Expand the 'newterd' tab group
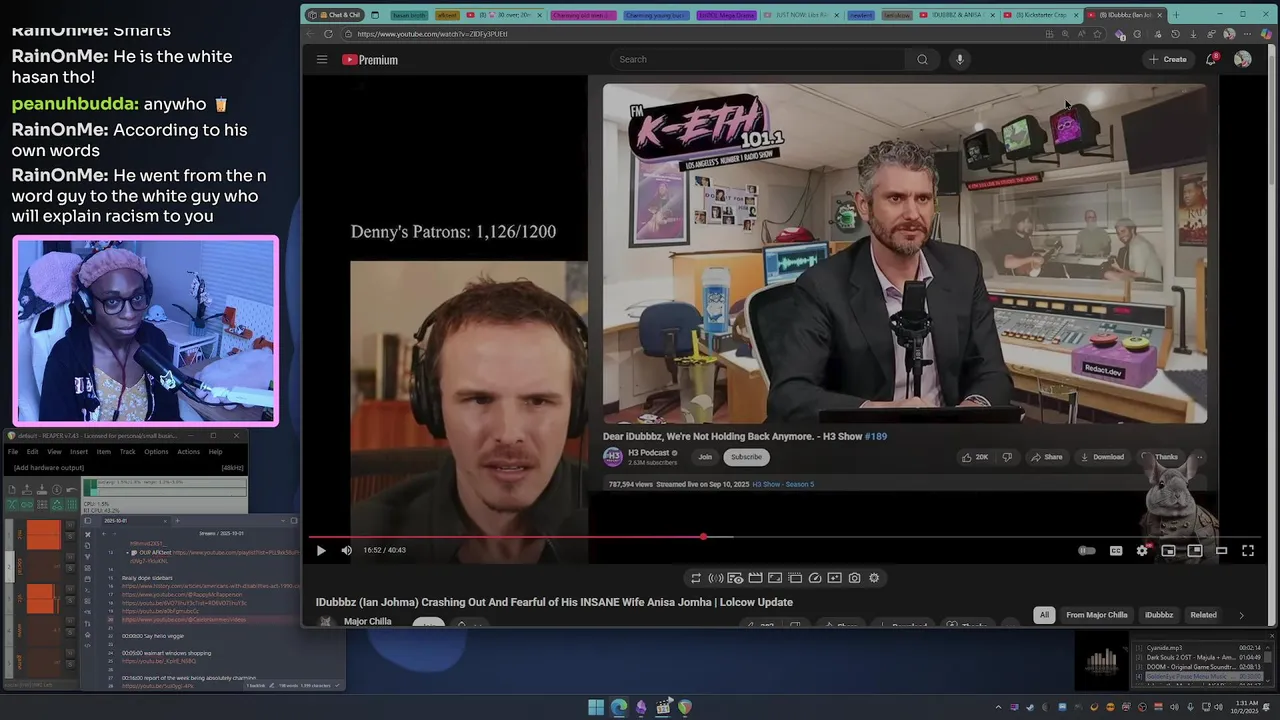 tap(861, 15)
